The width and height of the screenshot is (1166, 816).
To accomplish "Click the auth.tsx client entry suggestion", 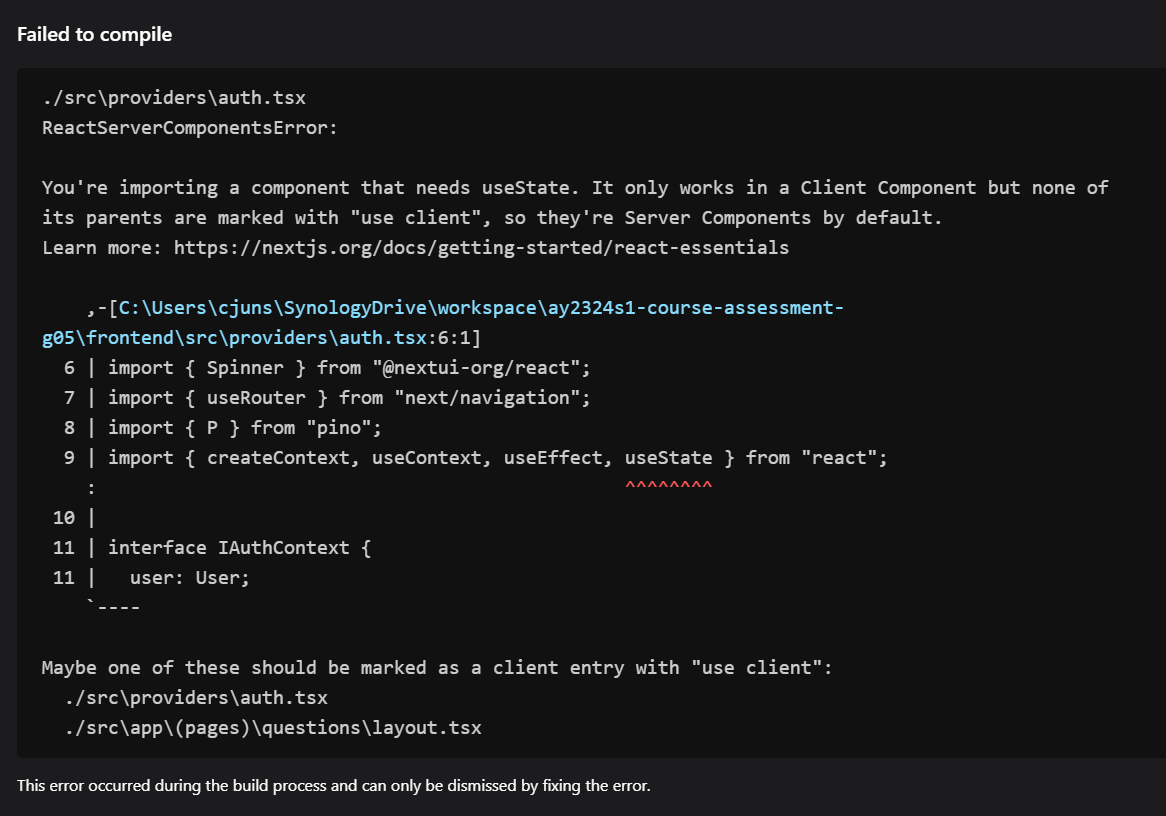I will [x=195, y=697].
